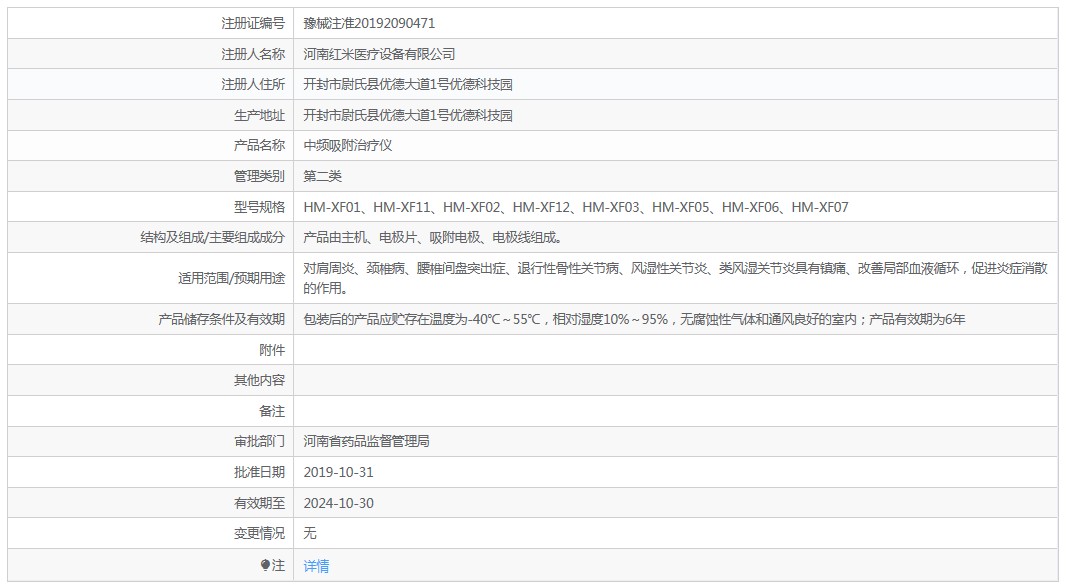
Task: Click the 结构及组成/主要组成成分 label
Action: (213, 237)
